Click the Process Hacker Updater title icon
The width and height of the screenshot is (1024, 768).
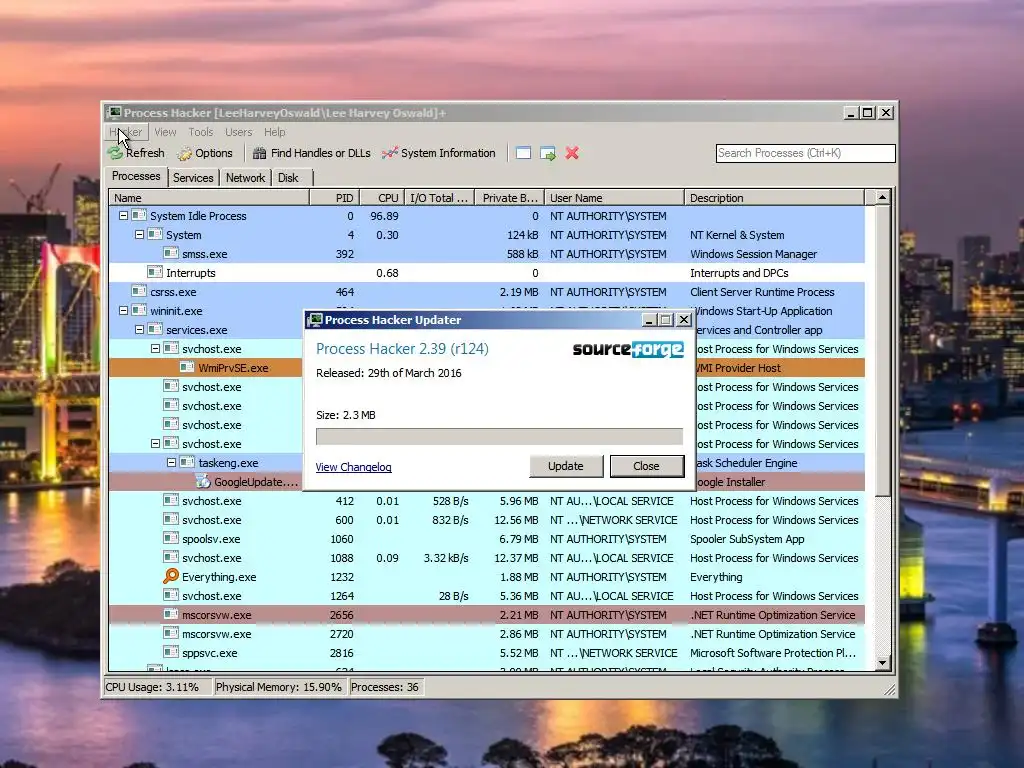tap(315, 320)
